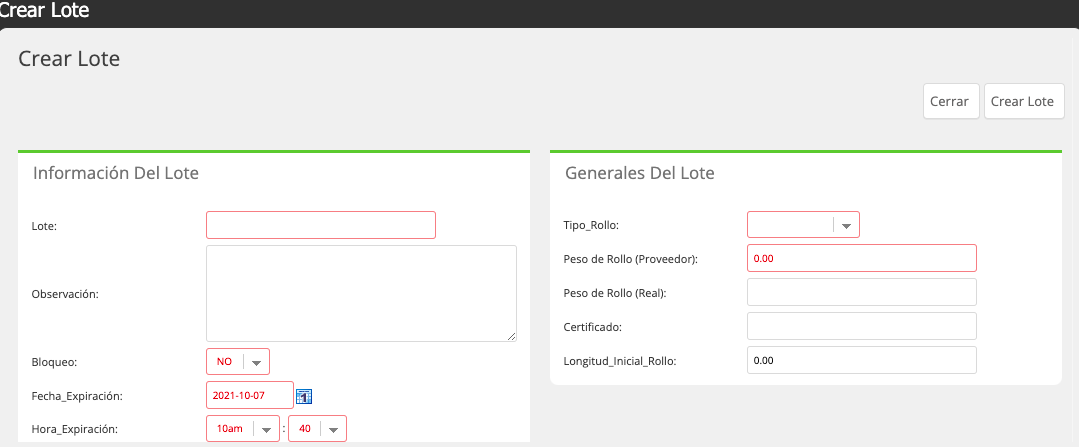
Task: Open the minutes dropdown showing 40
Action: coord(317,428)
